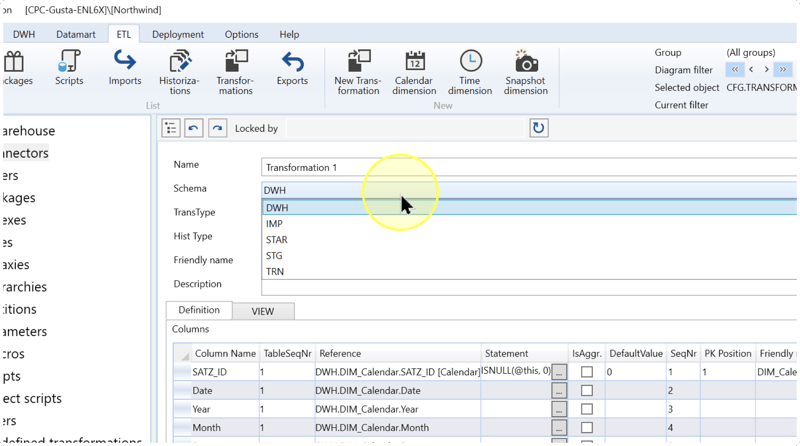Click the Description input field
Image resolution: width=800 pixels, height=446 pixels.
point(529,287)
